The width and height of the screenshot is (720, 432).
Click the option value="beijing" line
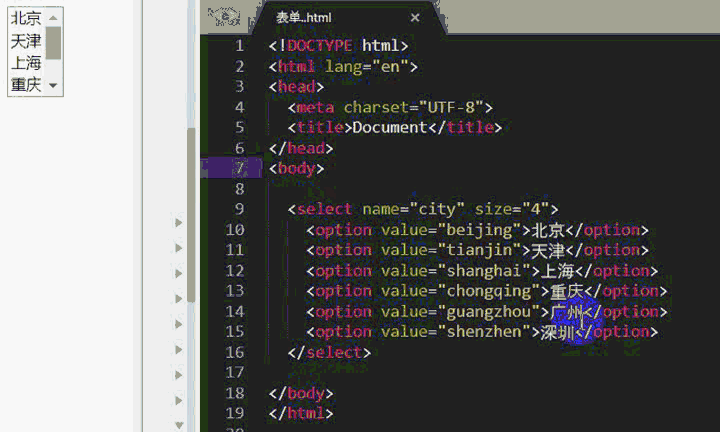(477, 230)
